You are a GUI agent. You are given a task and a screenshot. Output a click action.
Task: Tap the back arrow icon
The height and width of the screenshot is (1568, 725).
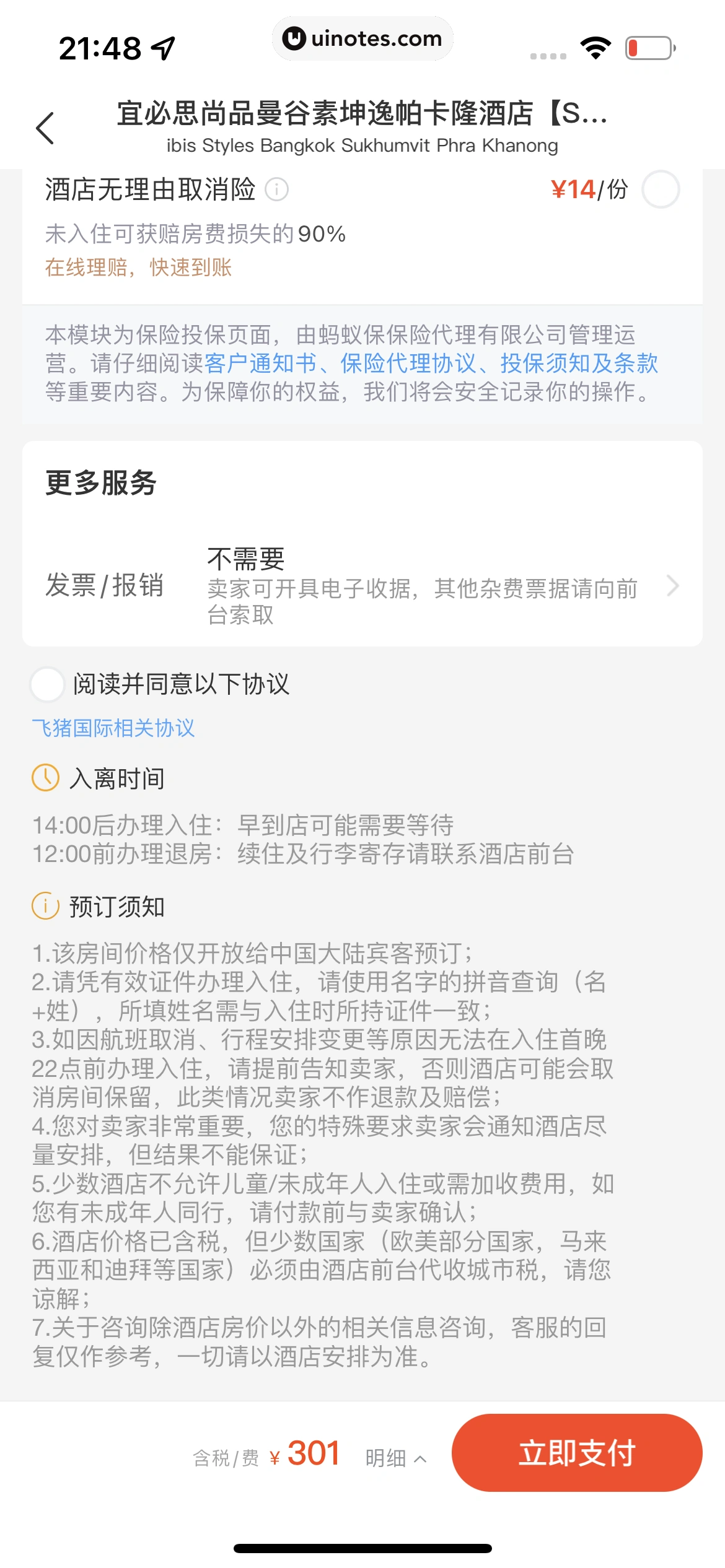click(45, 128)
